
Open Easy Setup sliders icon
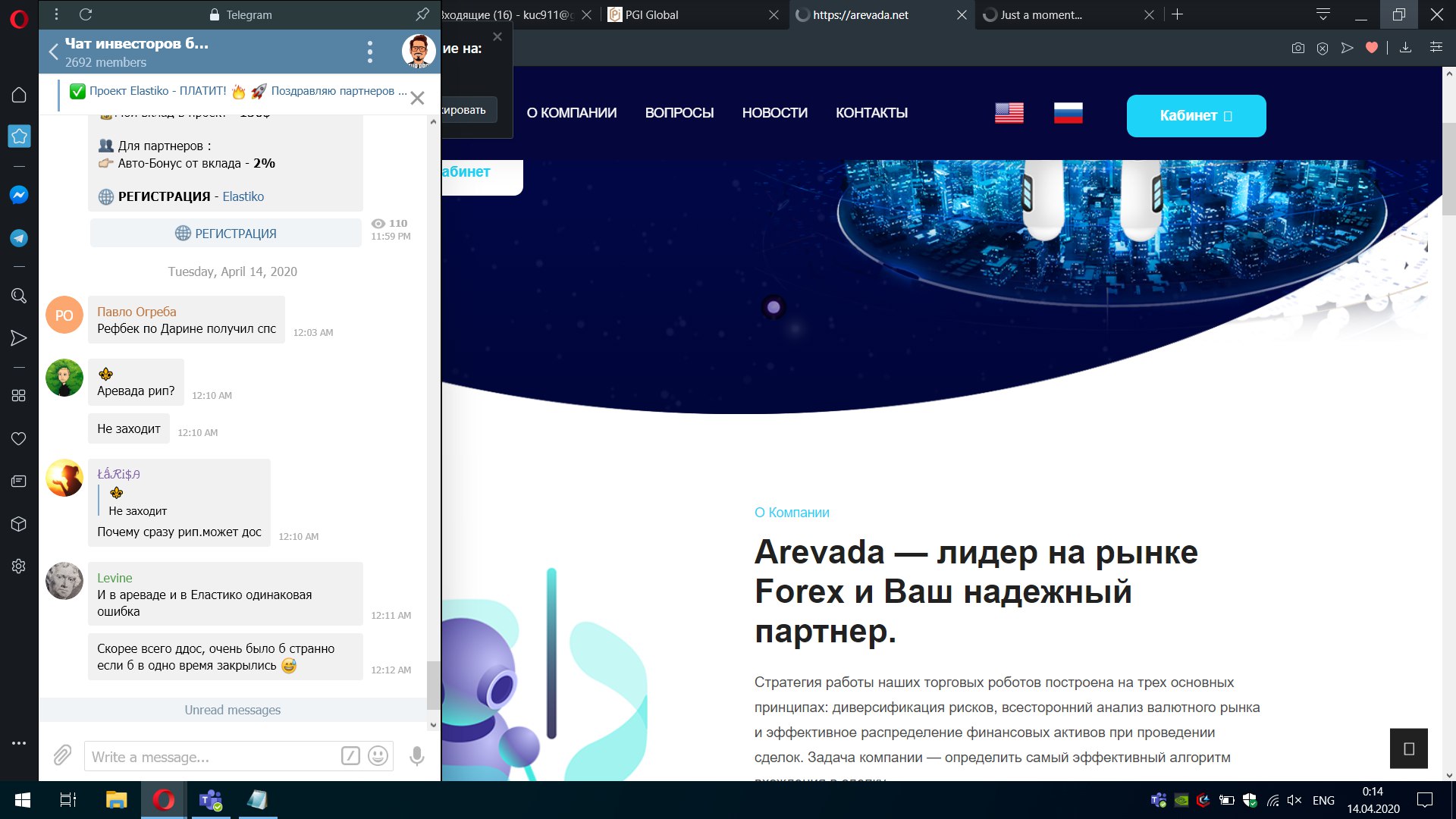click(1436, 48)
